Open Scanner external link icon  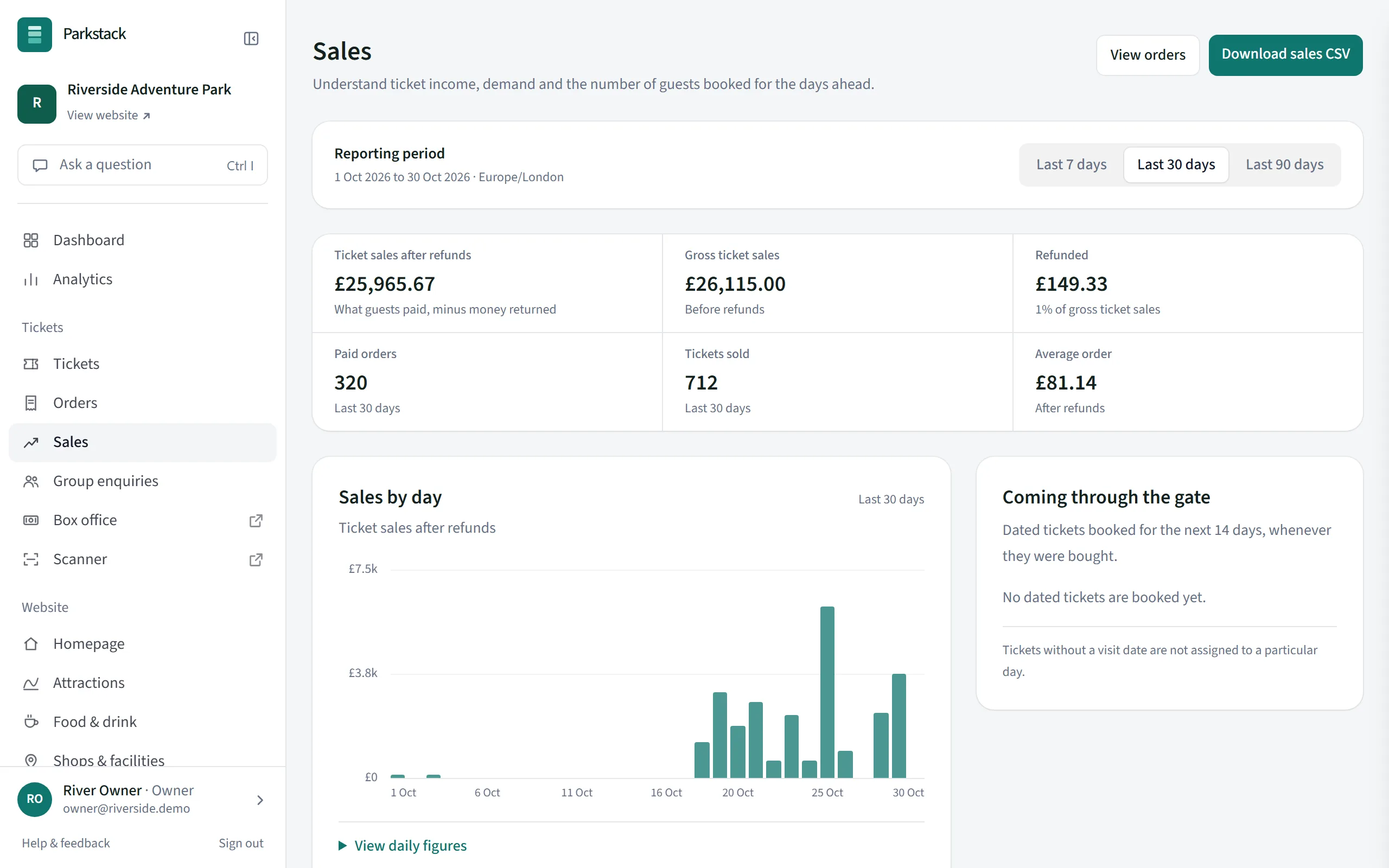click(256, 559)
